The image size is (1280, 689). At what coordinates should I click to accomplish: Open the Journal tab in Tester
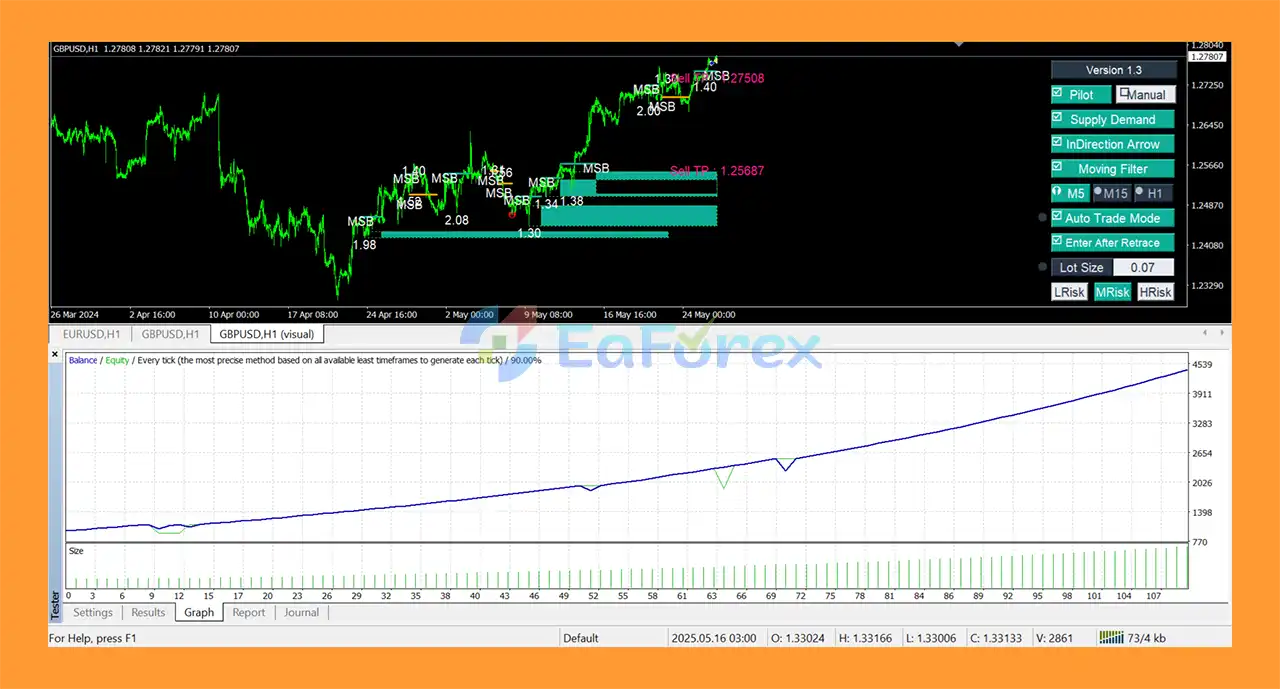coord(301,612)
